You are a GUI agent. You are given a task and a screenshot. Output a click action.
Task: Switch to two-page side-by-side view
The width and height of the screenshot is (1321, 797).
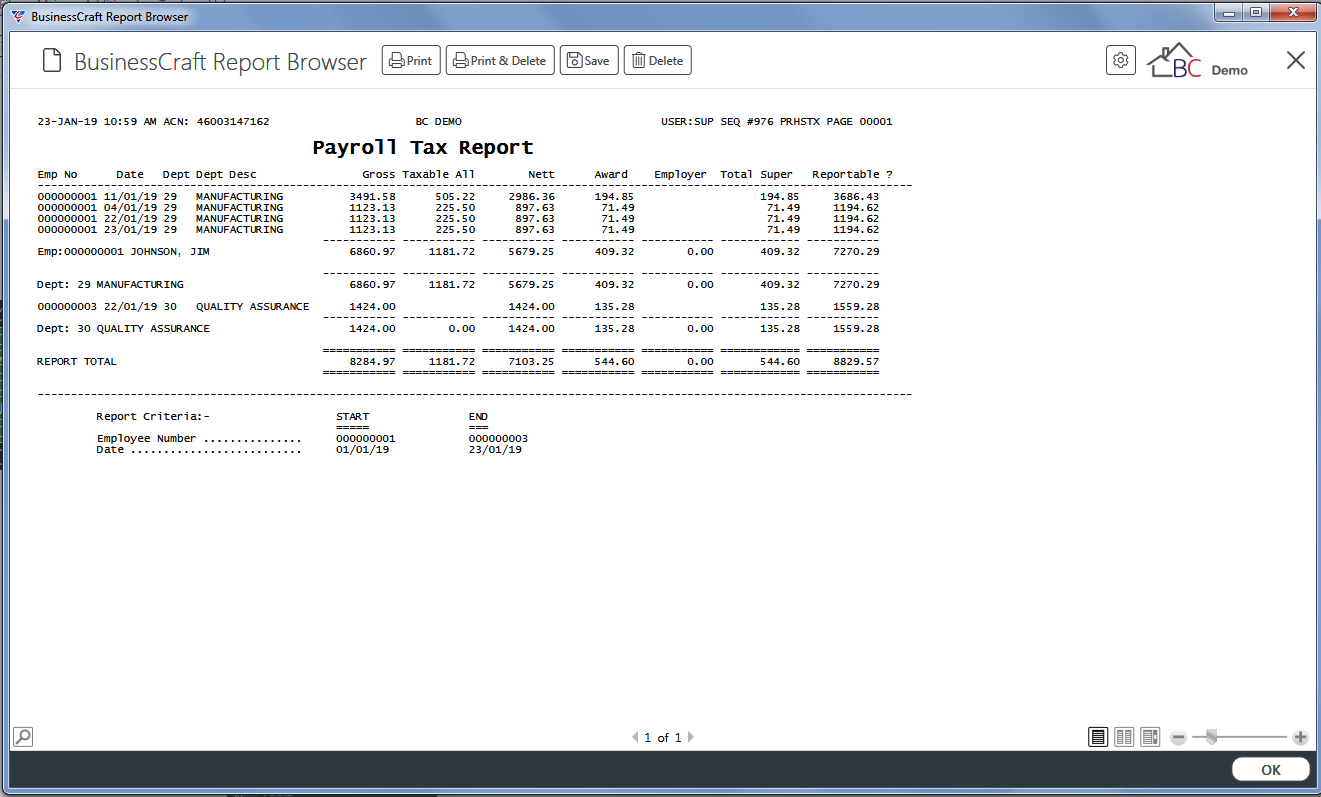1124,737
